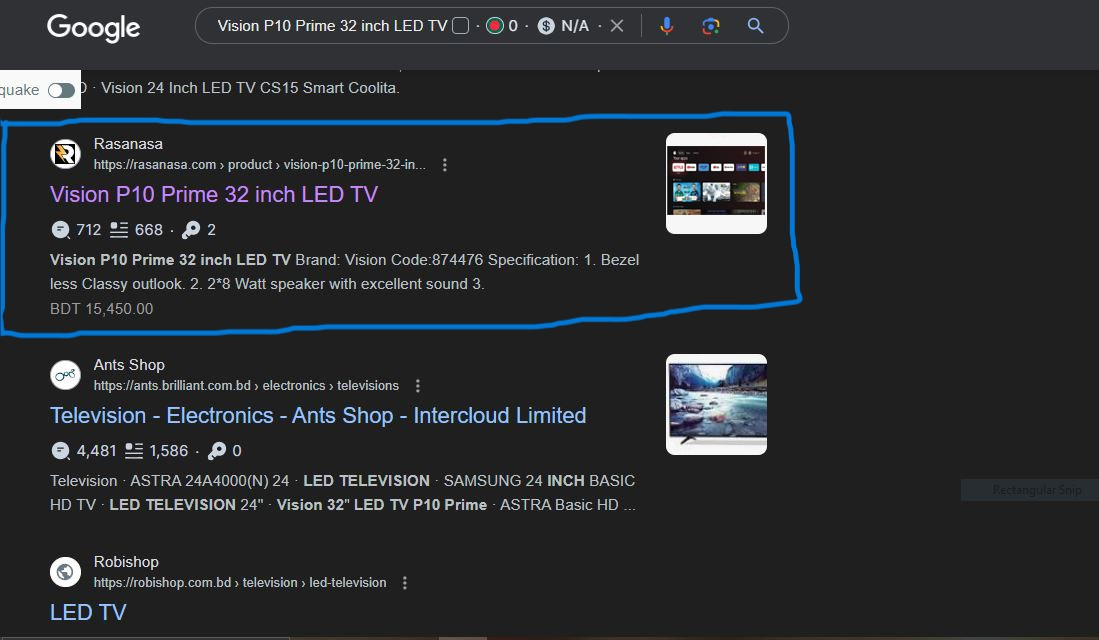The height and width of the screenshot is (640, 1099).
Task: Click the N/A cost value in search bar
Action: point(575,26)
